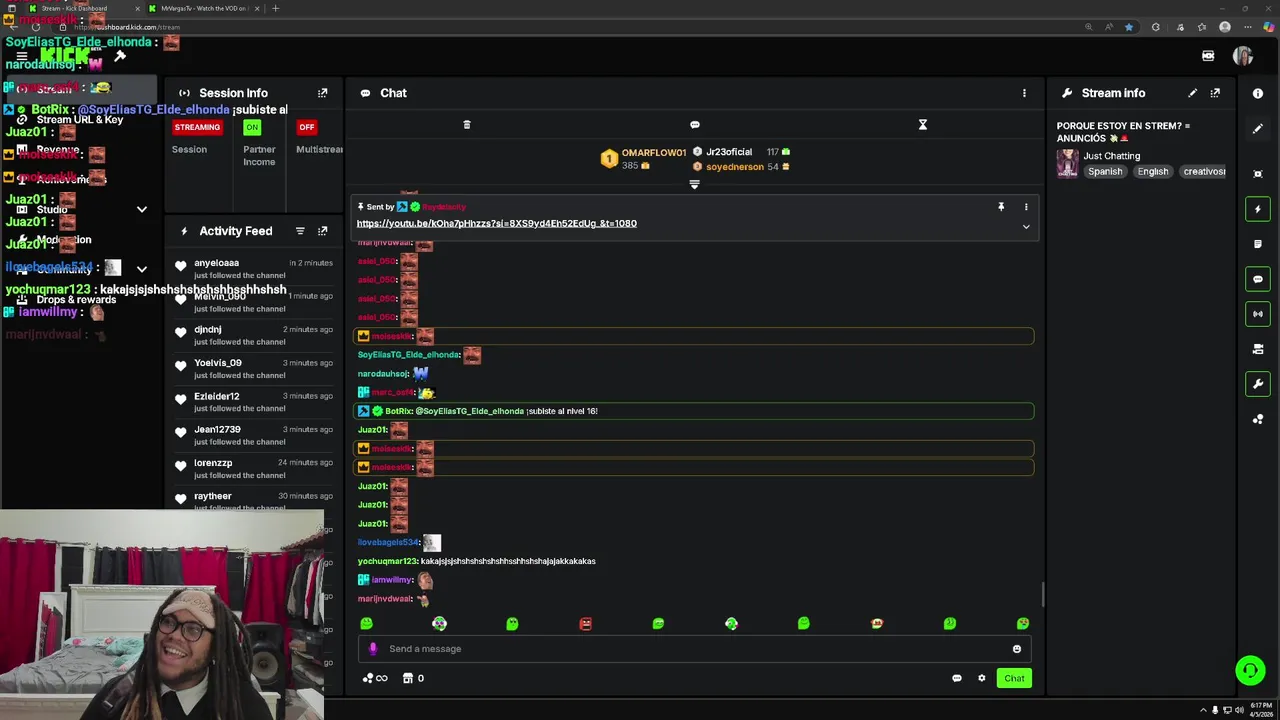Open Drops & rewards in the sidebar
Image resolution: width=1280 pixels, height=720 pixels.
[x=76, y=300]
